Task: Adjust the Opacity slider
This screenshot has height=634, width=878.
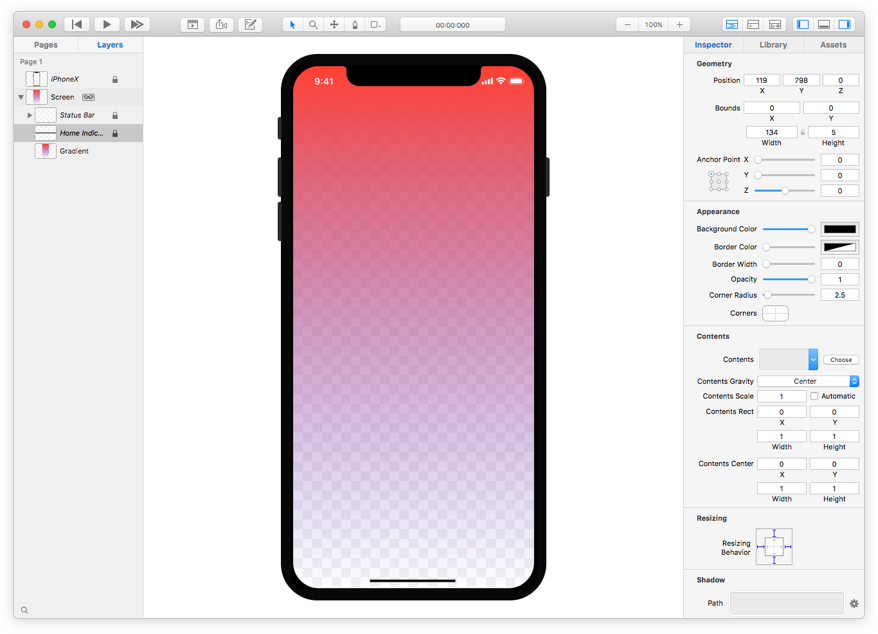Action: coord(789,279)
